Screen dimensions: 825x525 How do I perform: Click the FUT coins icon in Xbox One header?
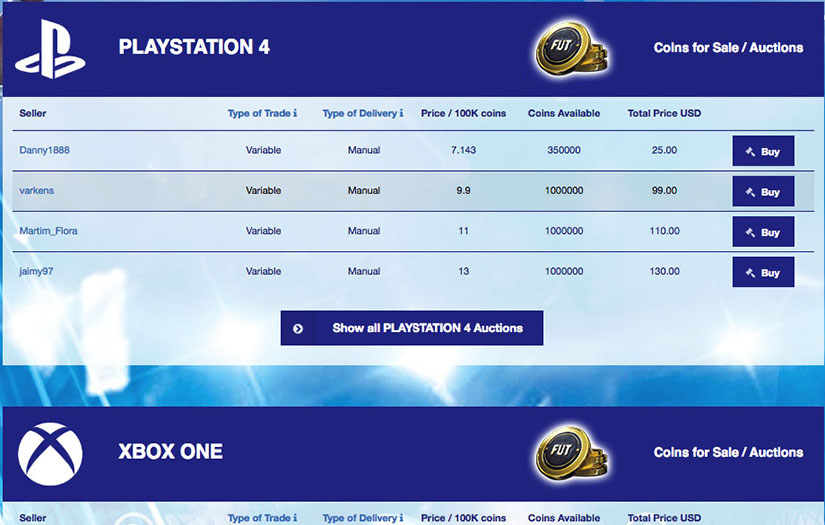pos(571,453)
